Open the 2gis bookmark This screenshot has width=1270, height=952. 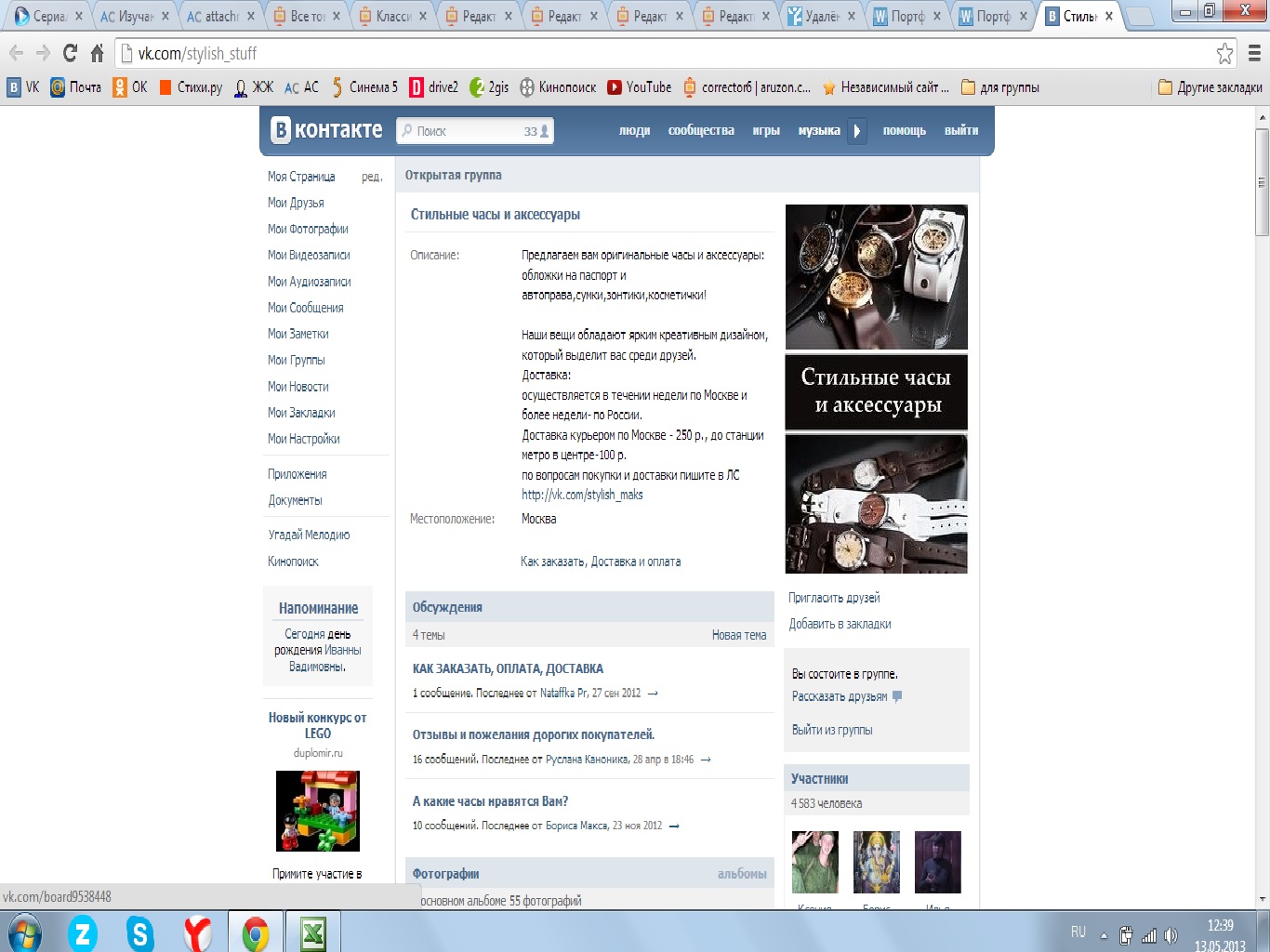[489, 87]
